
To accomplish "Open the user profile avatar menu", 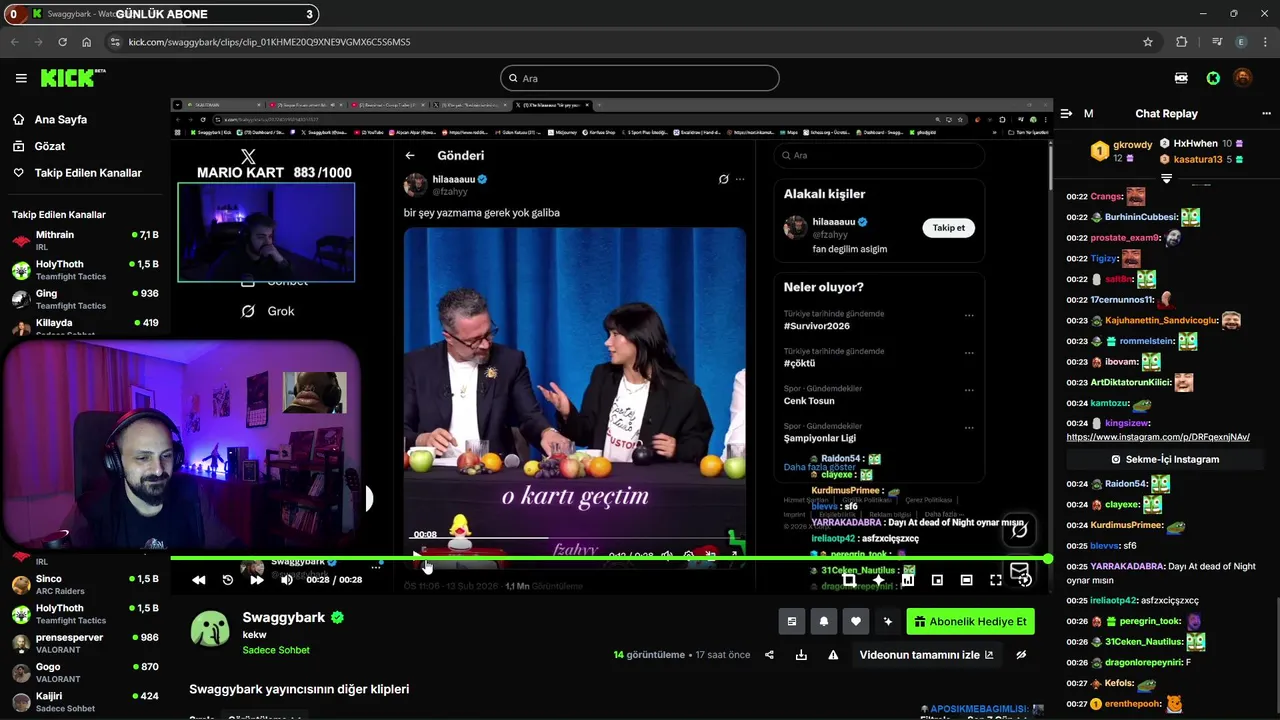I will [1242, 78].
